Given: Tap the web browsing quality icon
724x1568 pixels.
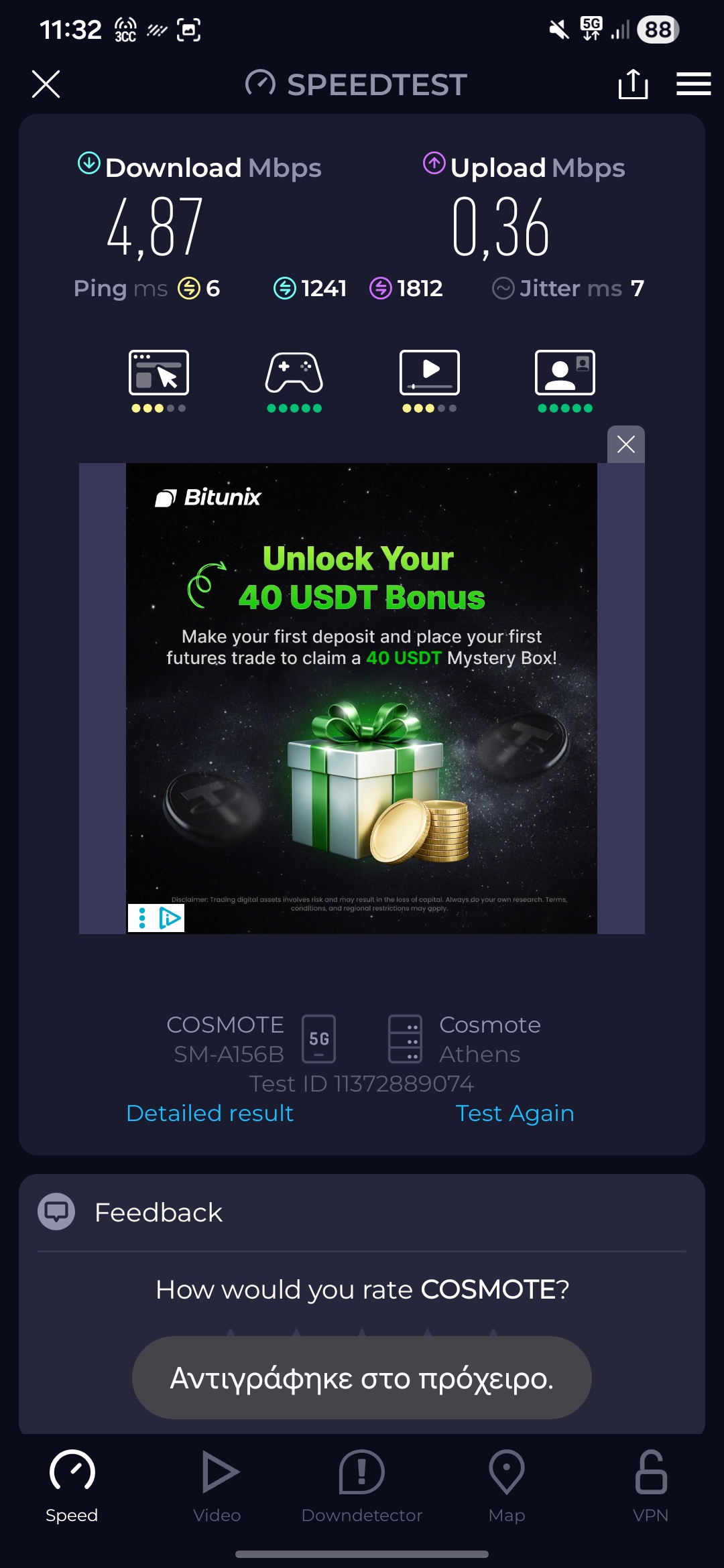Looking at the screenshot, I should pyautogui.click(x=159, y=373).
